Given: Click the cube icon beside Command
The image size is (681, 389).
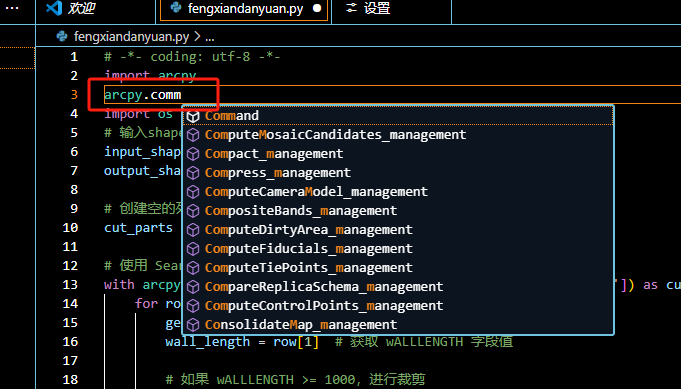Looking at the screenshot, I should [193, 116].
